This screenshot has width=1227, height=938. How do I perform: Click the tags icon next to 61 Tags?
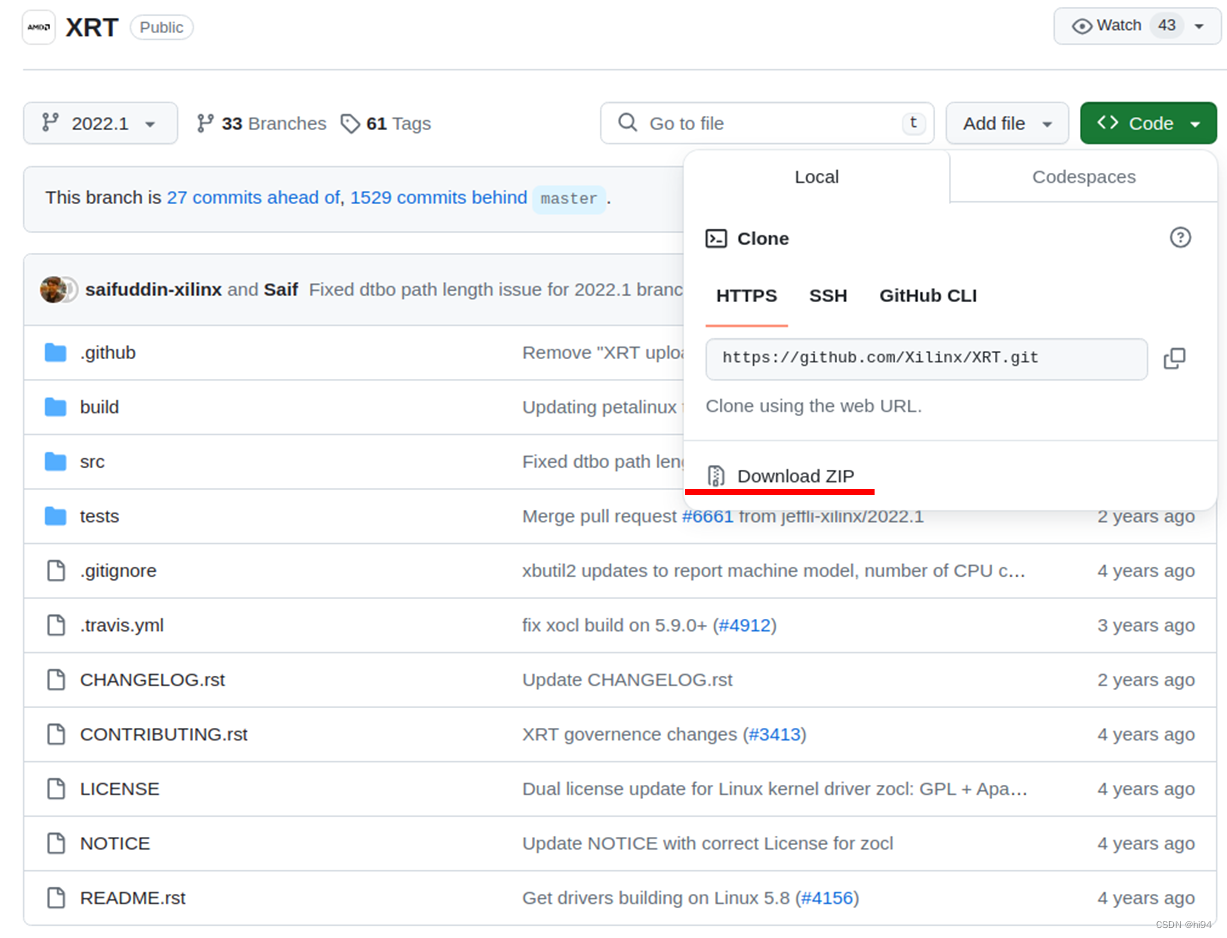click(350, 123)
